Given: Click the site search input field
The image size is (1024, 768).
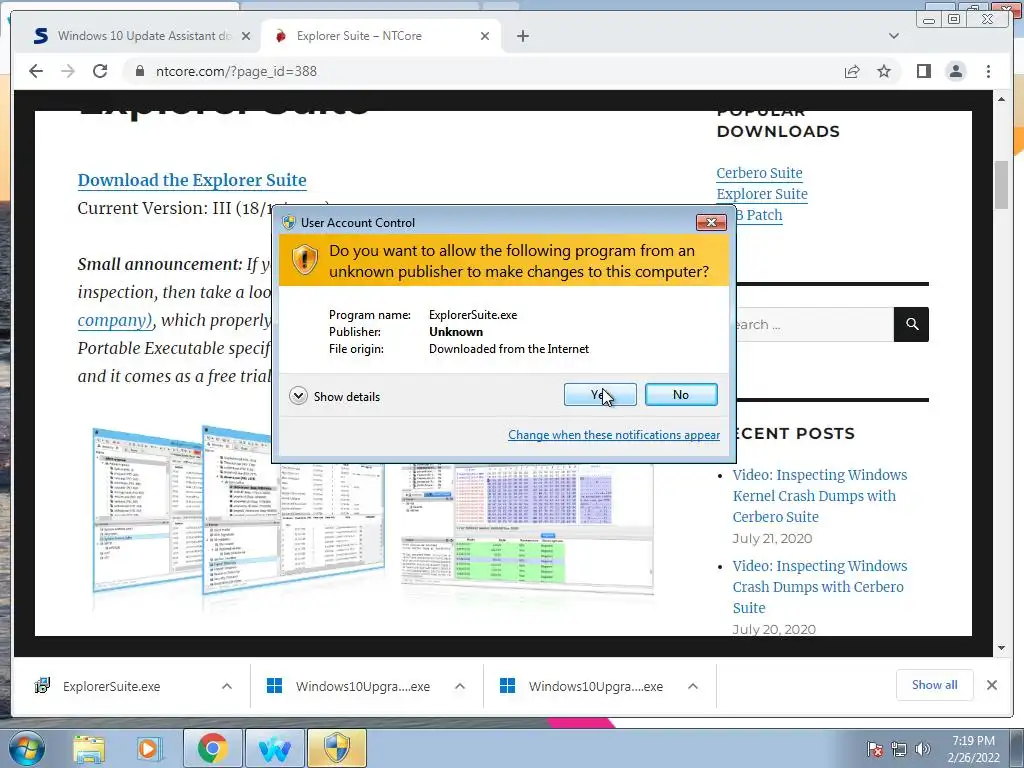Looking at the screenshot, I should coord(813,325).
